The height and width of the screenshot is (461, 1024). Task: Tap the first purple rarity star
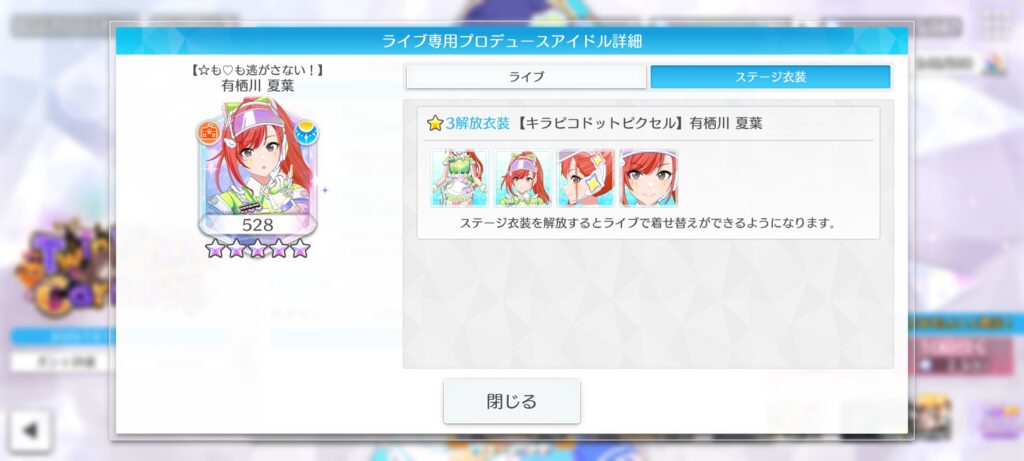(x=214, y=248)
